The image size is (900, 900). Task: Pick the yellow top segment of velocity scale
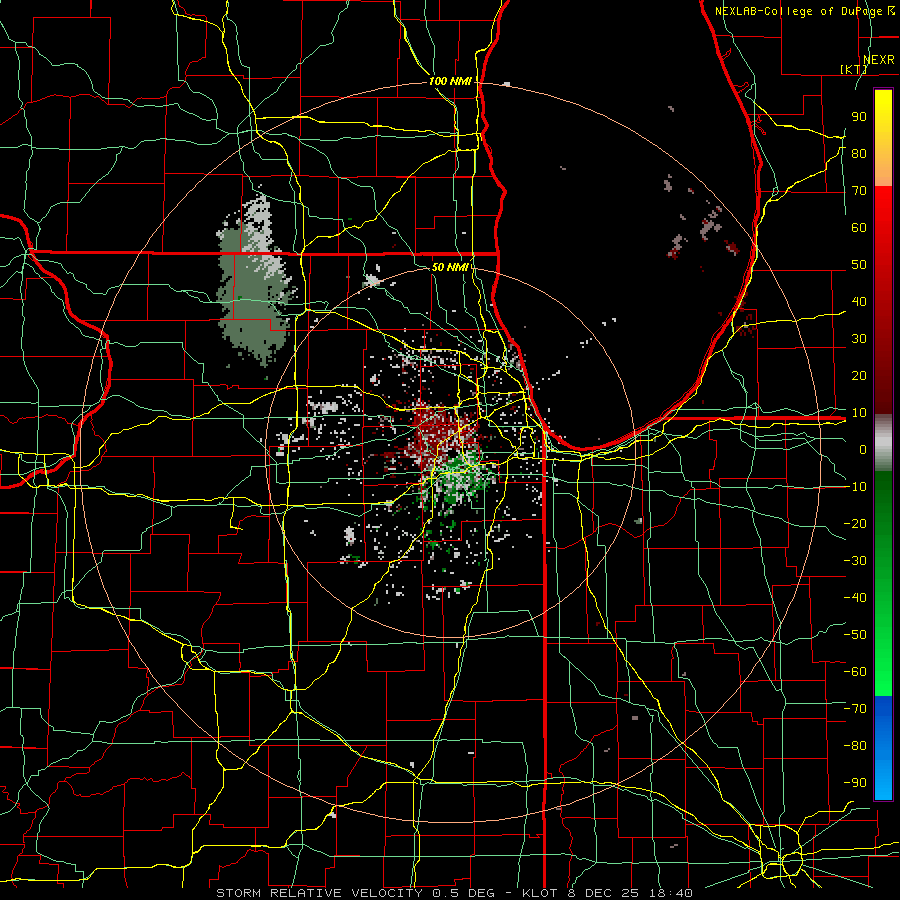[883, 138]
